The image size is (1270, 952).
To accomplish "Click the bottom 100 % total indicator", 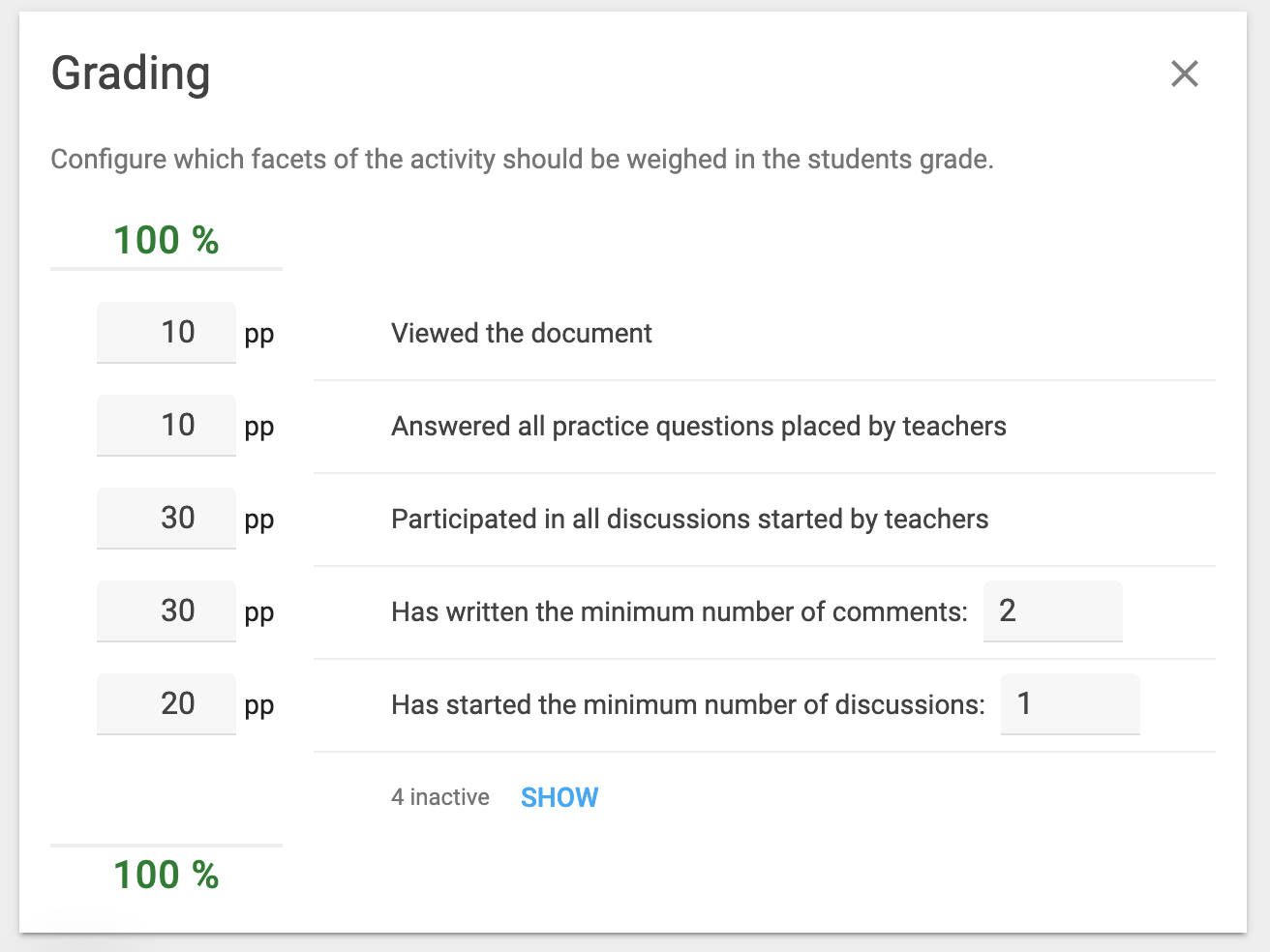I will tap(166, 875).
